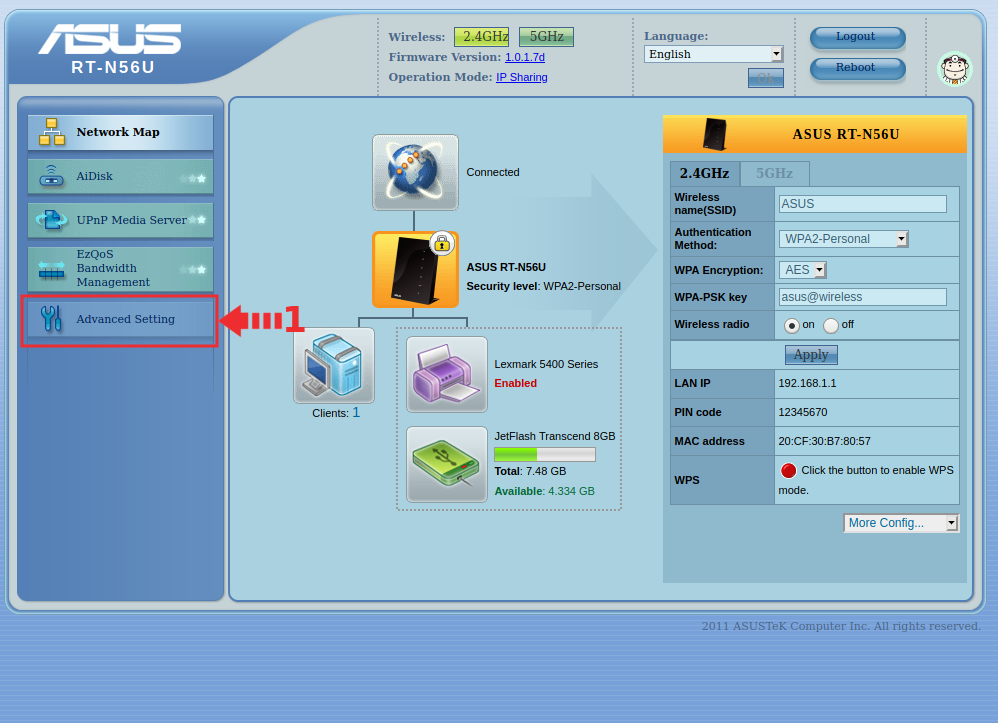The image size is (998, 723).
Task: Click the Logout button
Action: (x=857, y=37)
